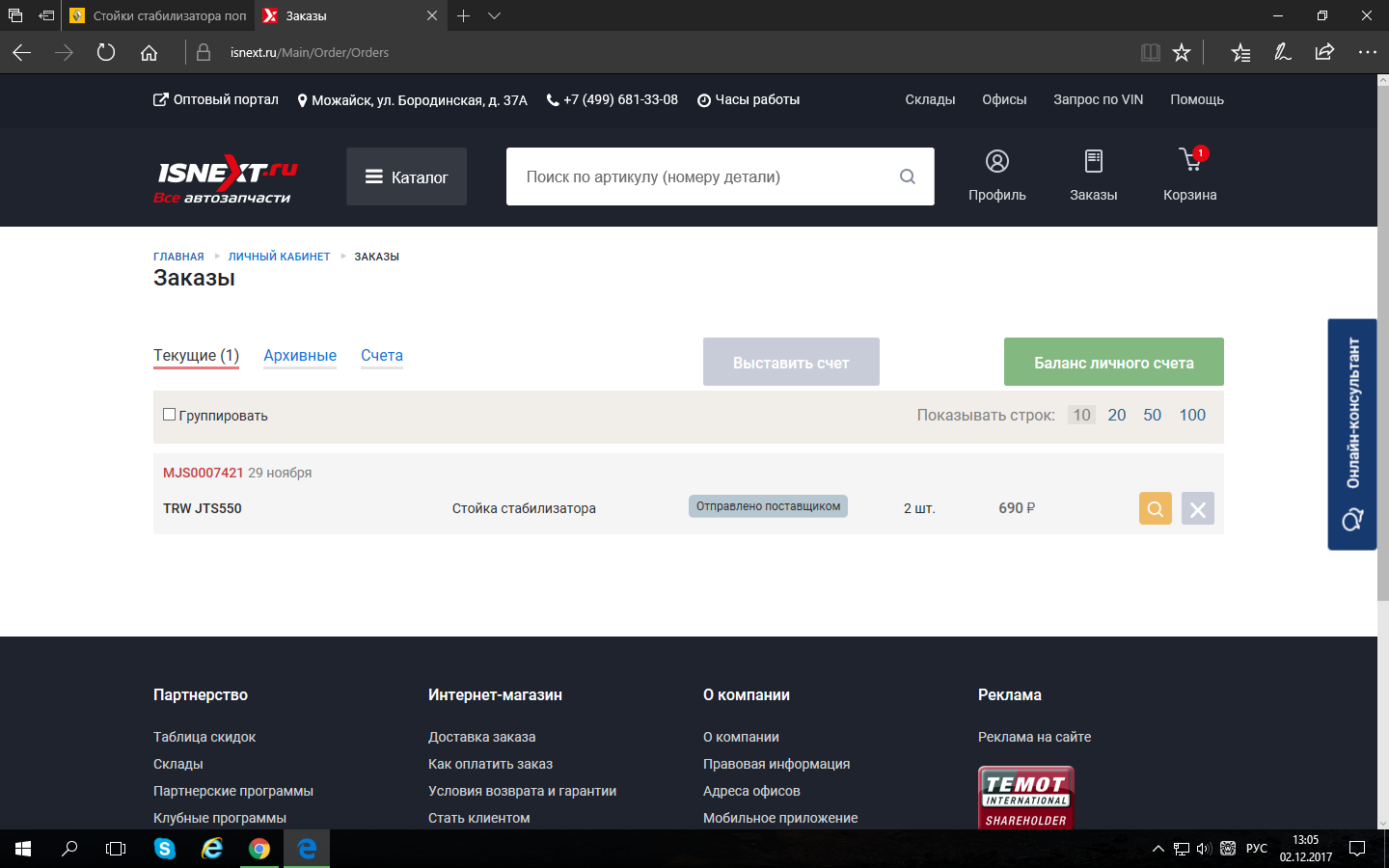The height and width of the screenshot is (868, 1389).
Task: Enable the Группировать checkbox
Action: (x=170, y=415)
